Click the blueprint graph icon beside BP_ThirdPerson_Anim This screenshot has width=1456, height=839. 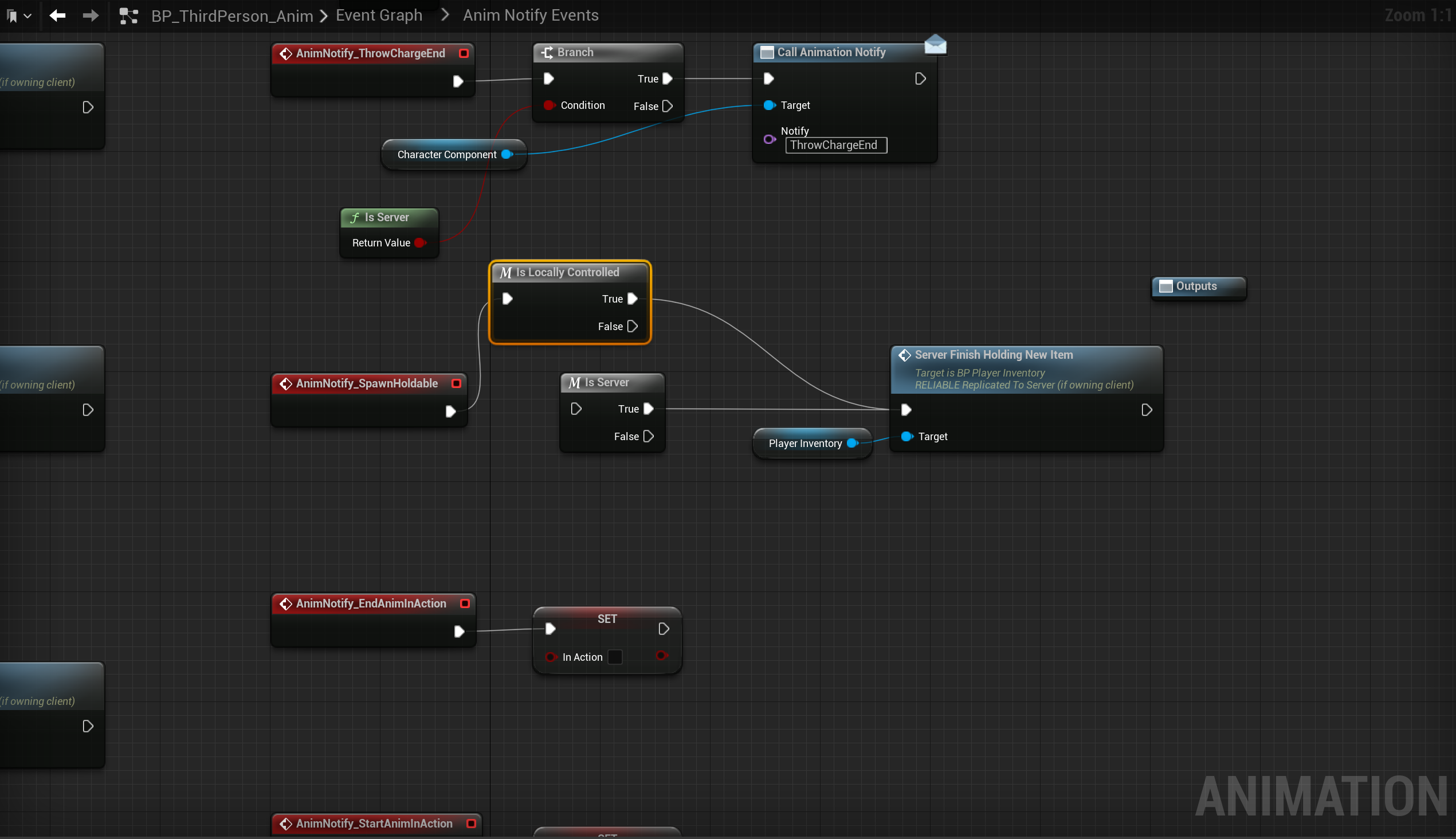(128, 15)
